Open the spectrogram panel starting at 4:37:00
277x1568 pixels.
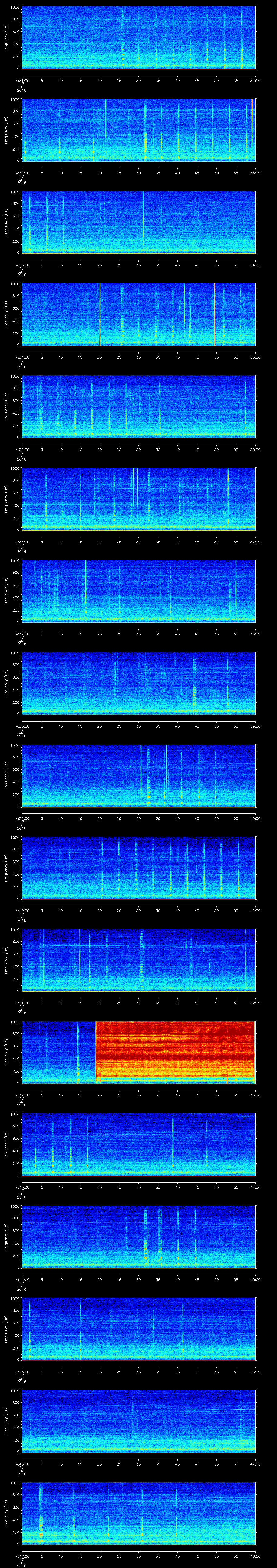pos(138,591)
